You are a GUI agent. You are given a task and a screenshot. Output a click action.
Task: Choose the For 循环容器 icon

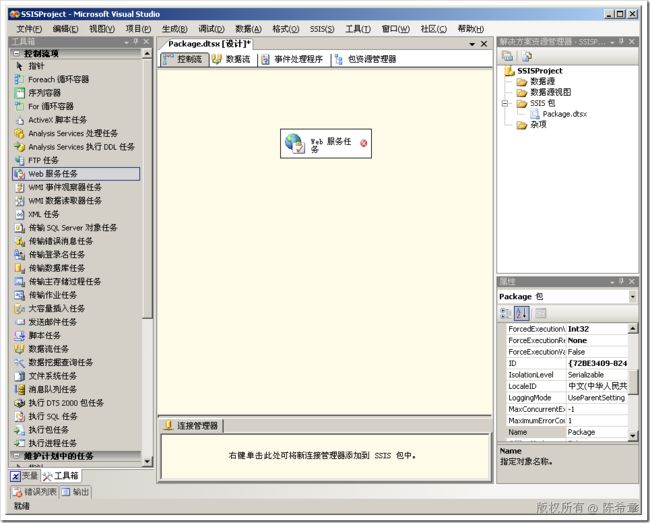(x=19, y=106)
